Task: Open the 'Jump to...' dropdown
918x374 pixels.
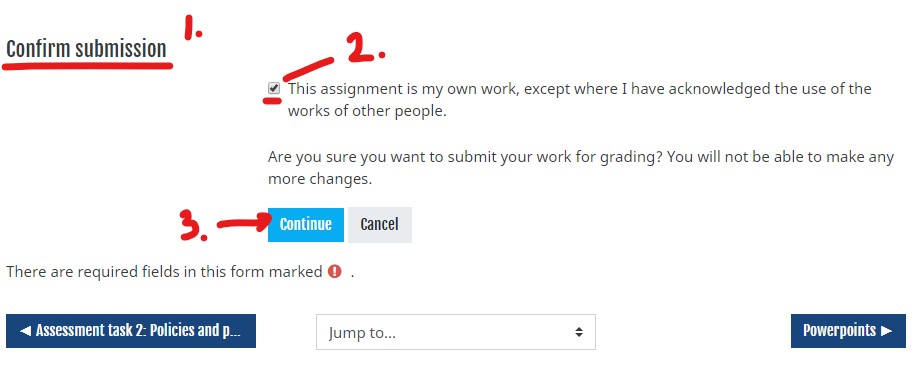Action: click(455, 332)
